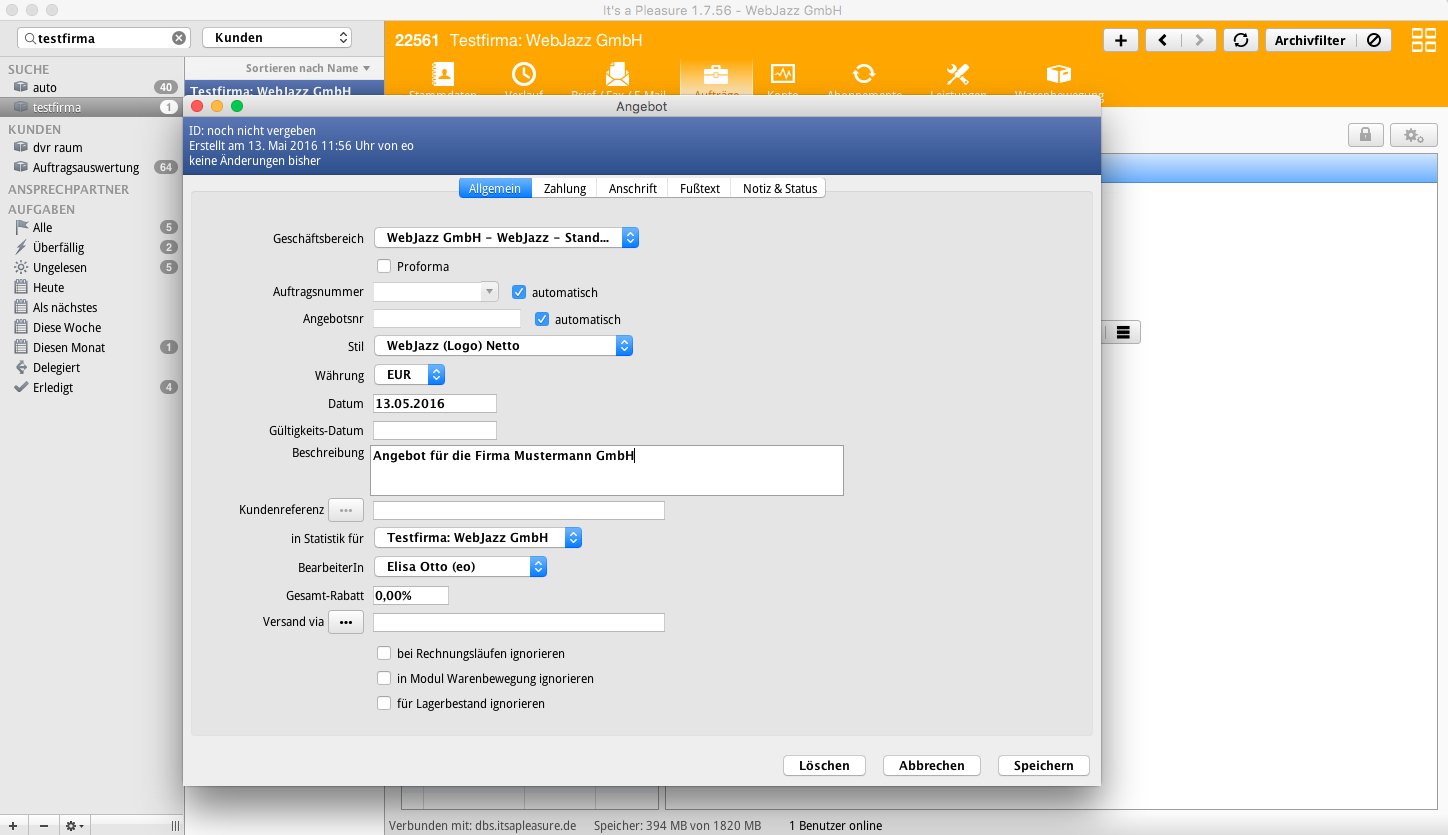1448x835 pixels.
Task: Click the Kundenreferenz ellipsis button
Action: coord(346,510)
